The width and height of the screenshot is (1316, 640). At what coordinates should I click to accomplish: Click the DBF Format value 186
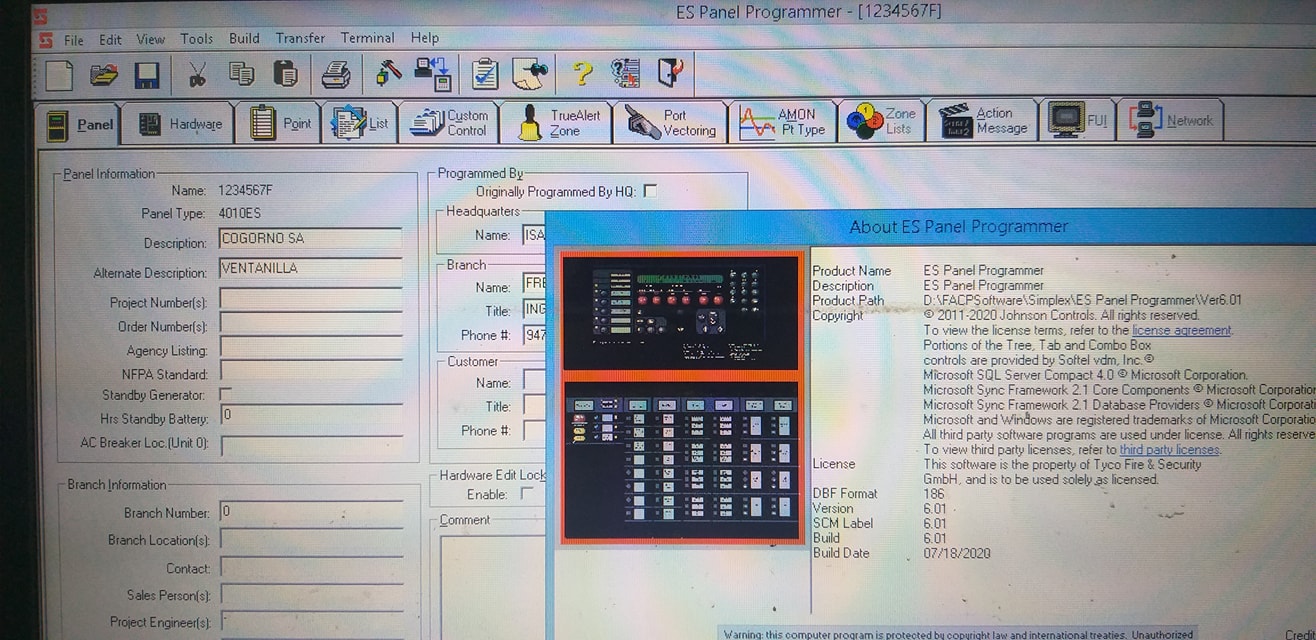click(x=934, y=493)
